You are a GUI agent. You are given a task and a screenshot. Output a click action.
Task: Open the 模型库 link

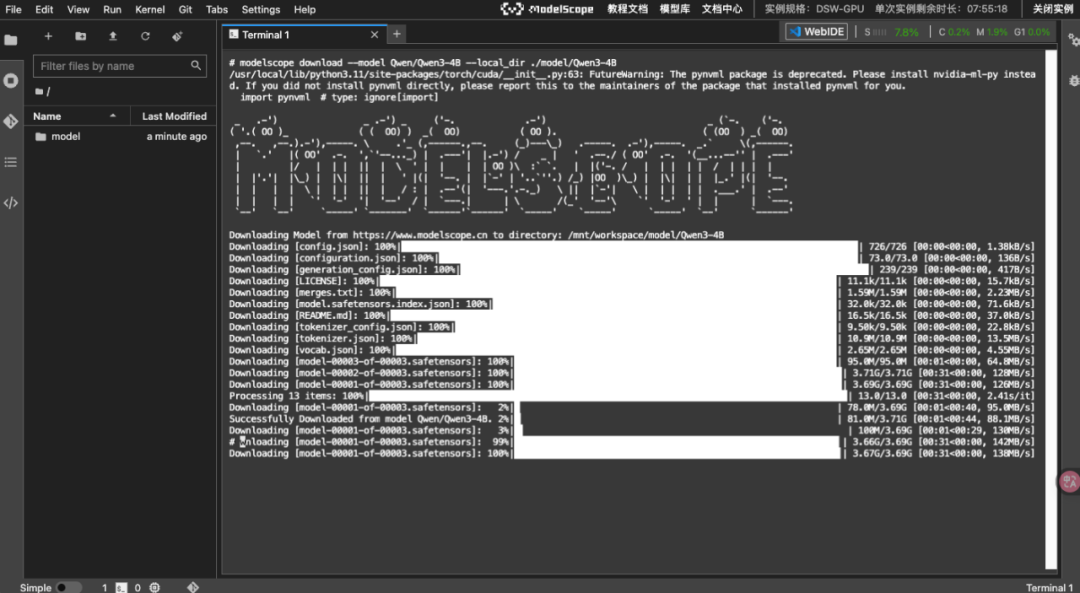coord(674,9)
